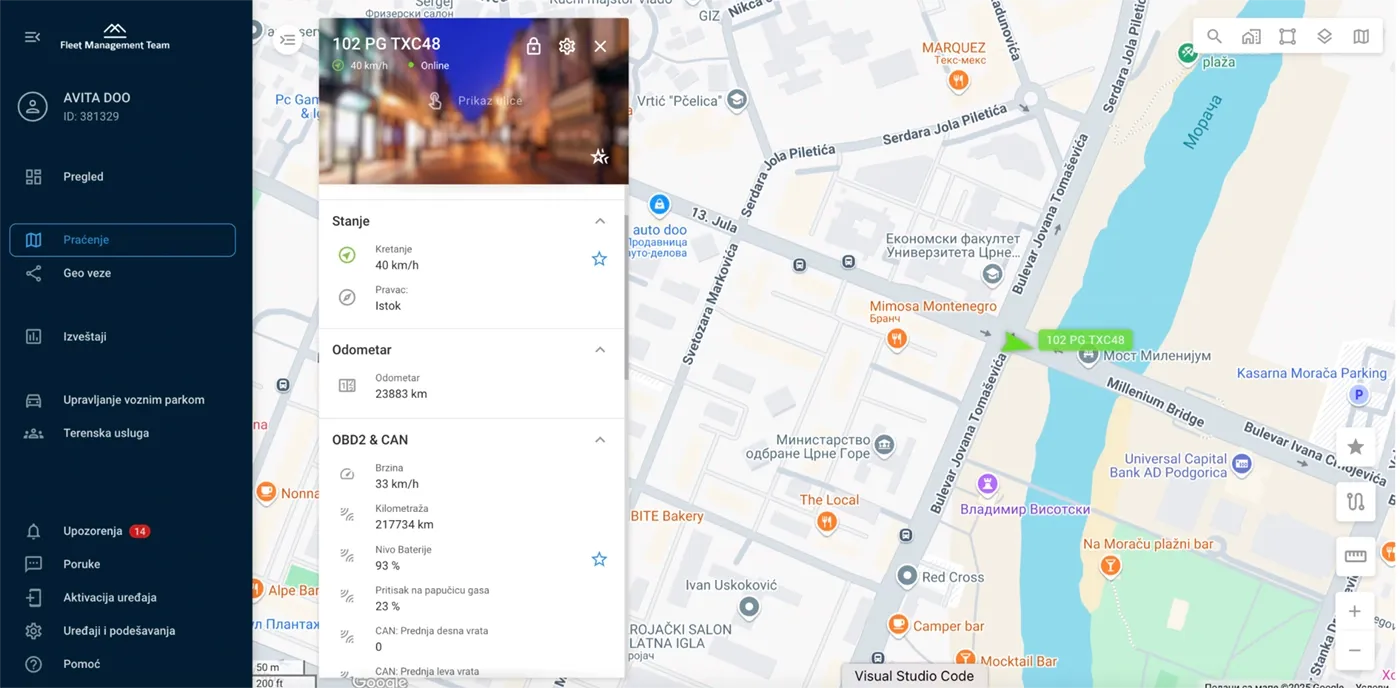
Task: Collapse the OBD2 & CAN section
Action: pyautogui.click(x=600, y=440)
